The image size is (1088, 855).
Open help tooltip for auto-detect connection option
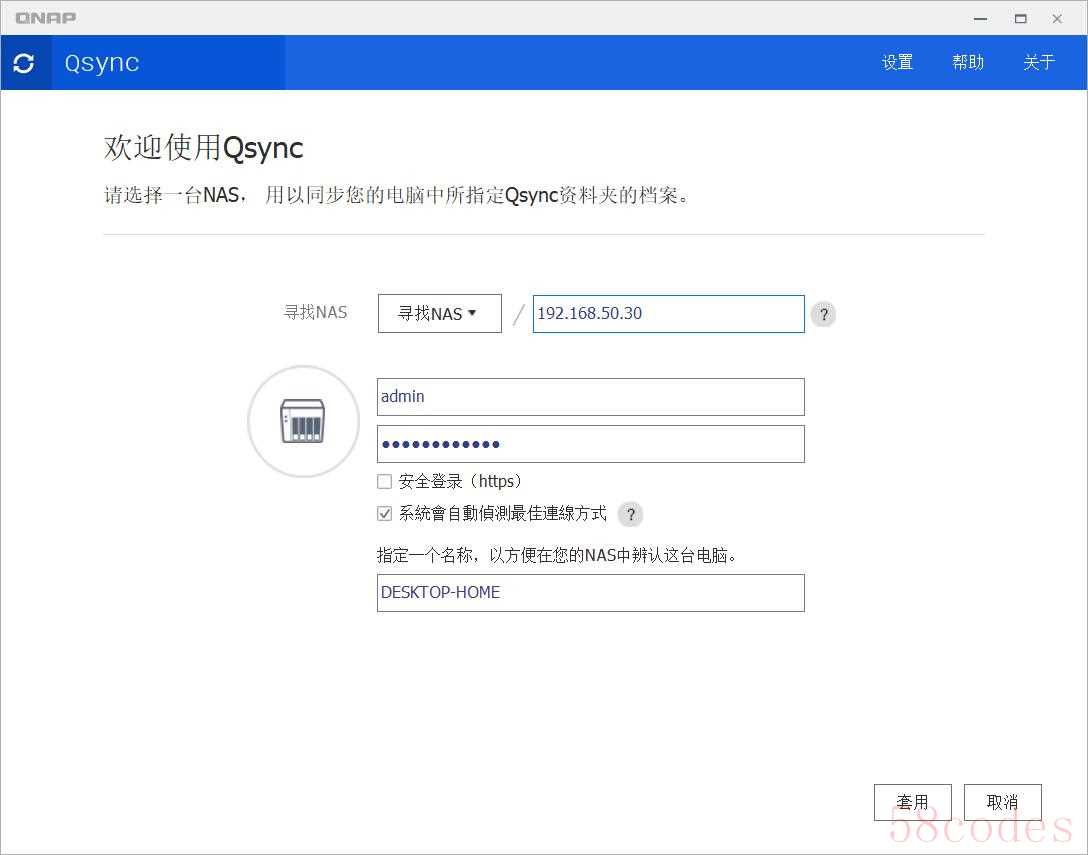tap(631, 514)
